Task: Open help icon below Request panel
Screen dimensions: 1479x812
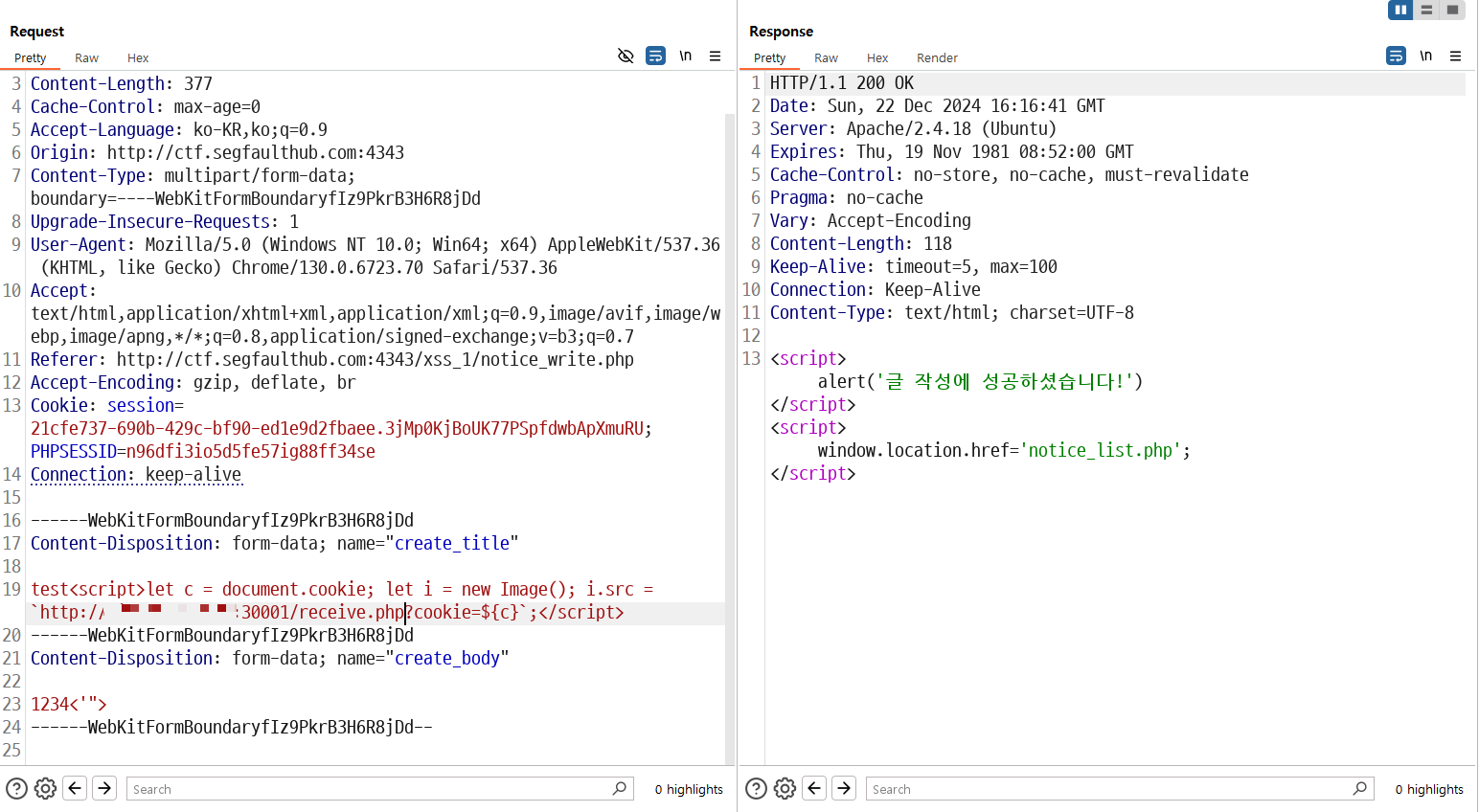Action: (17, 788)
